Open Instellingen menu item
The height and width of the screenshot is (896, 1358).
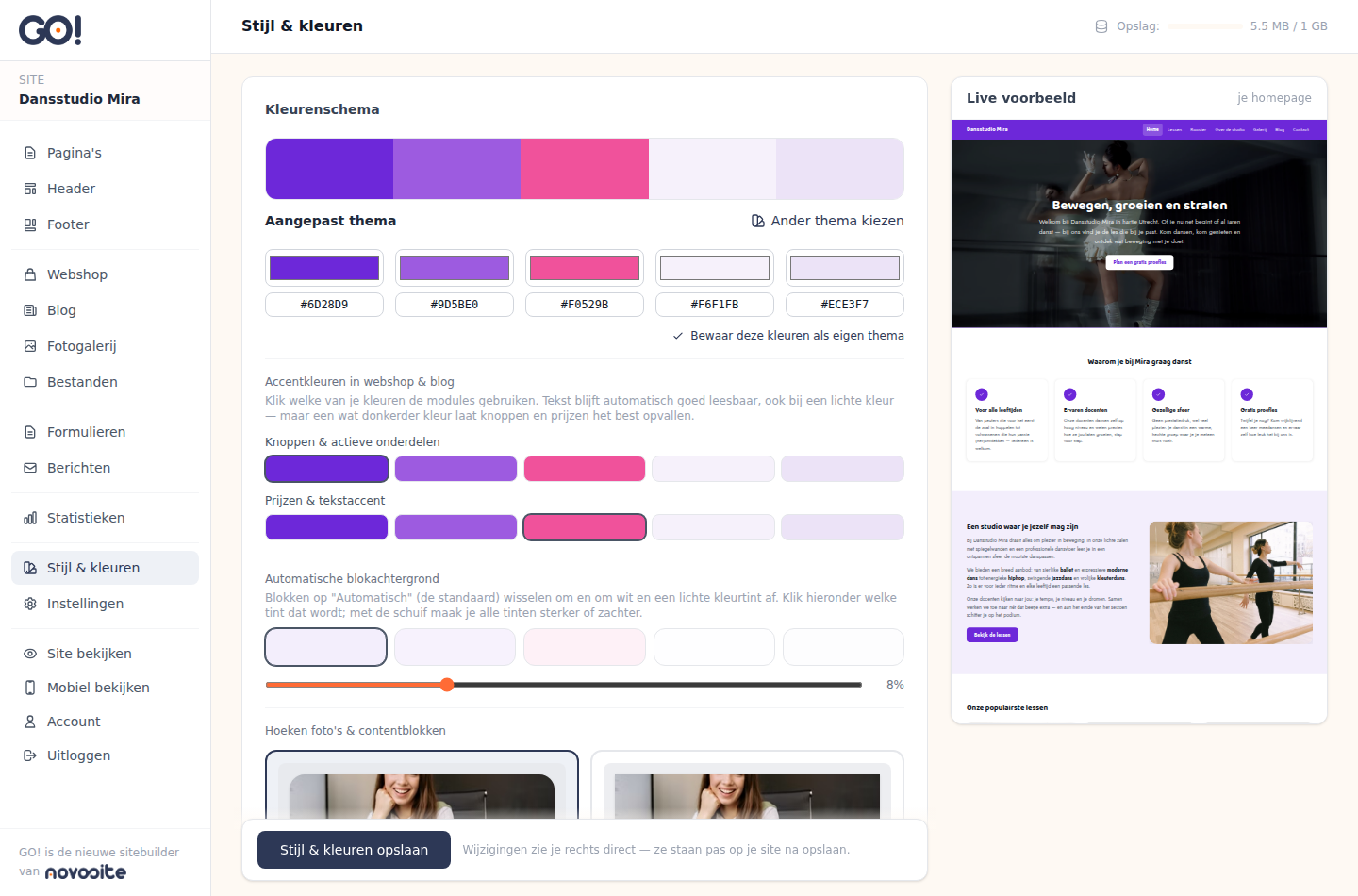click(x=105, y=604)
